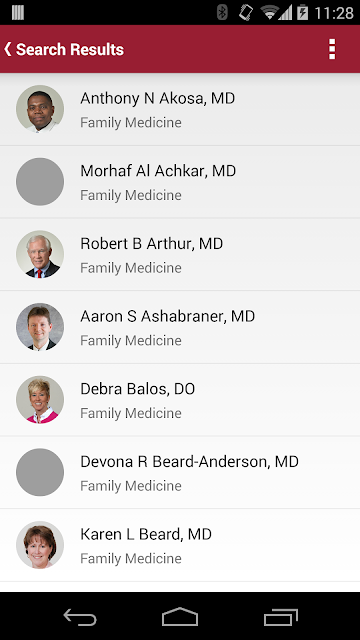The height and width of the screenshot is (640, 360).
Task: Open the three-dot overflow menu
Action: click(332, 49)
